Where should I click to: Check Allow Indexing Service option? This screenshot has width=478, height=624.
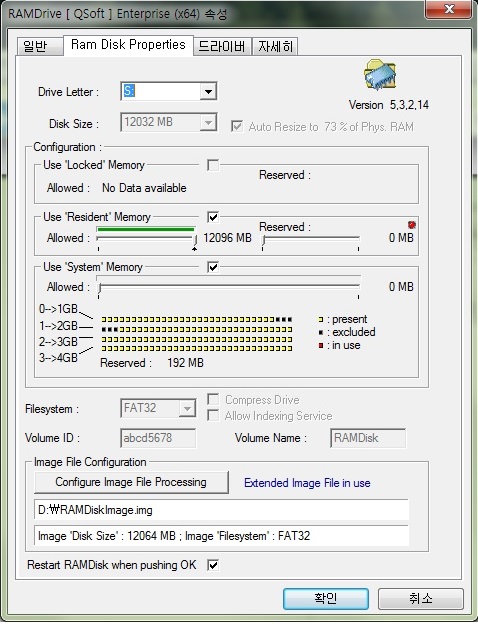[x=213, y=415]
